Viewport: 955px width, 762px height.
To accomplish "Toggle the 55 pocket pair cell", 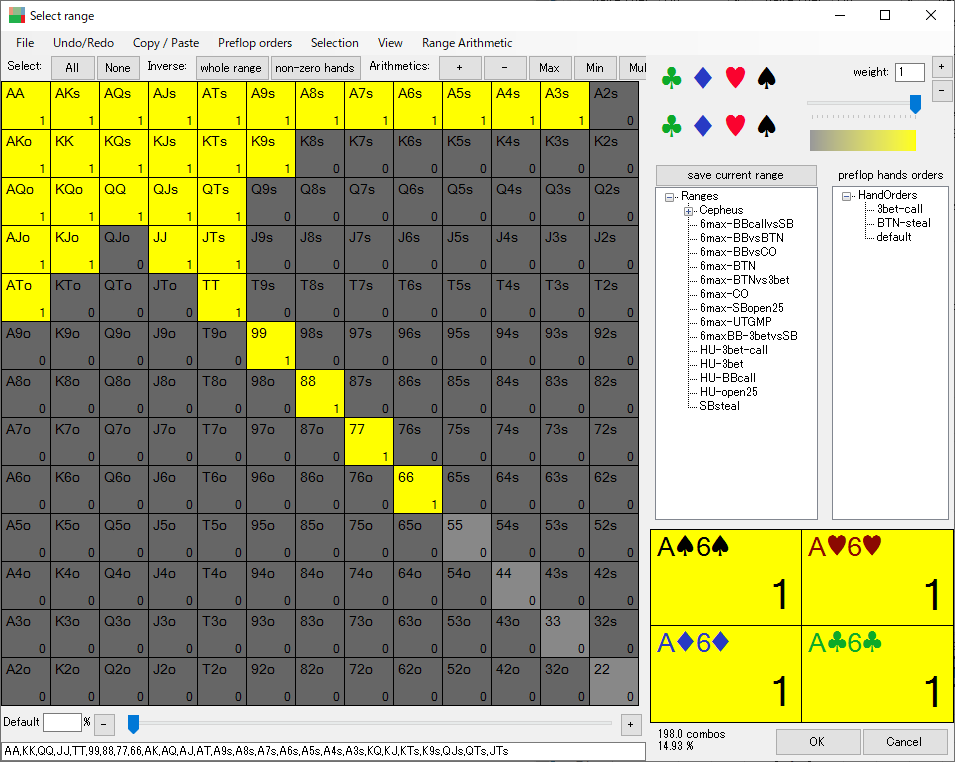I will pyautogui.click(x=467, y=537).
